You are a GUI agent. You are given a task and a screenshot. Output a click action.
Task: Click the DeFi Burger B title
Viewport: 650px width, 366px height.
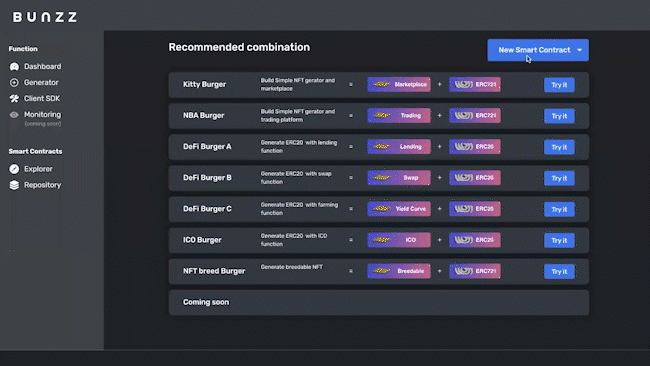(207, 178)
